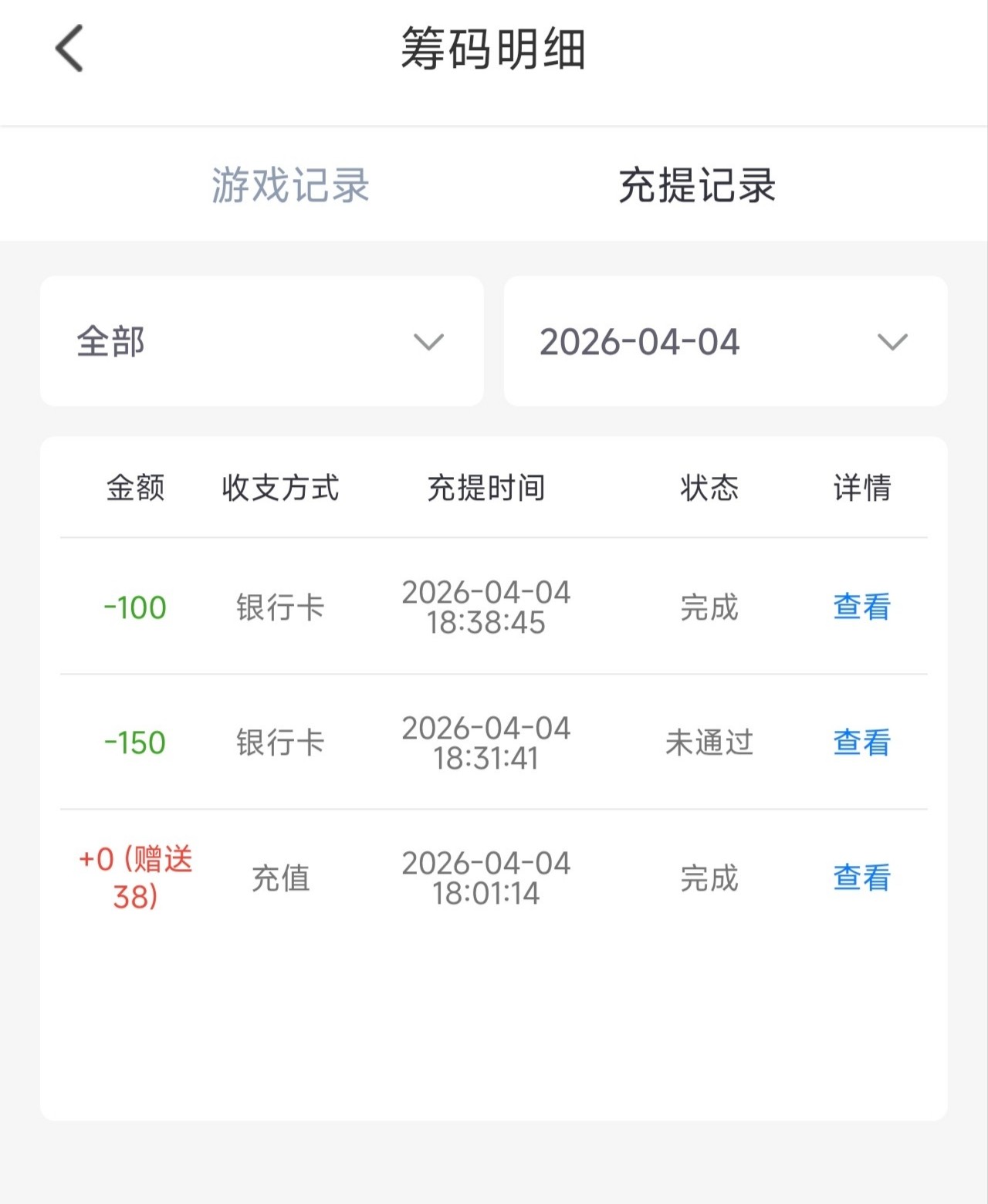Image resolution: width=988 pixels, height=1204 pixels.
Task: Tap the +0 (赠送38) amount
Action: (135, 878)
